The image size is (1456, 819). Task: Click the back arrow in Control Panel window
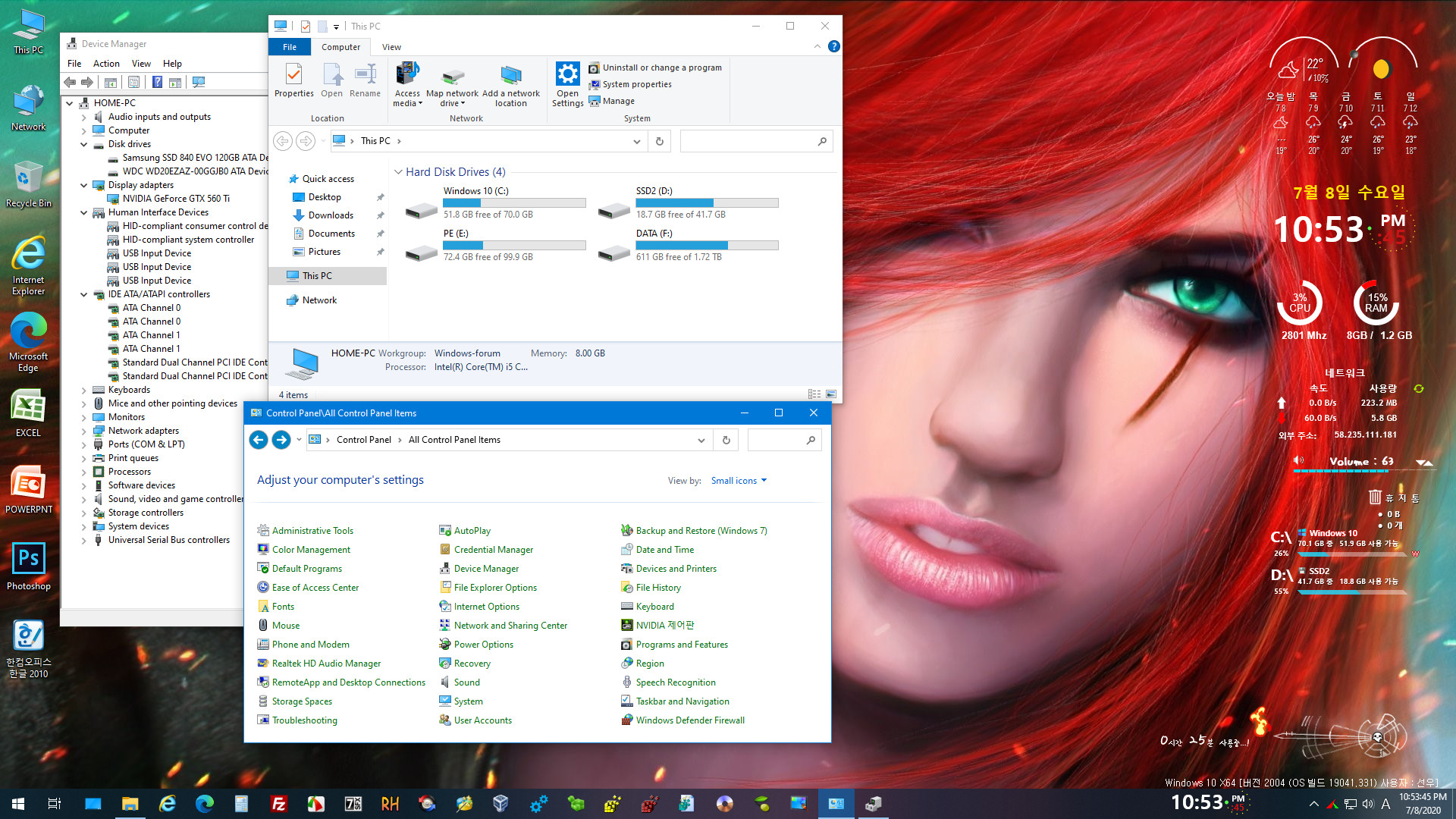coord(259,440)
